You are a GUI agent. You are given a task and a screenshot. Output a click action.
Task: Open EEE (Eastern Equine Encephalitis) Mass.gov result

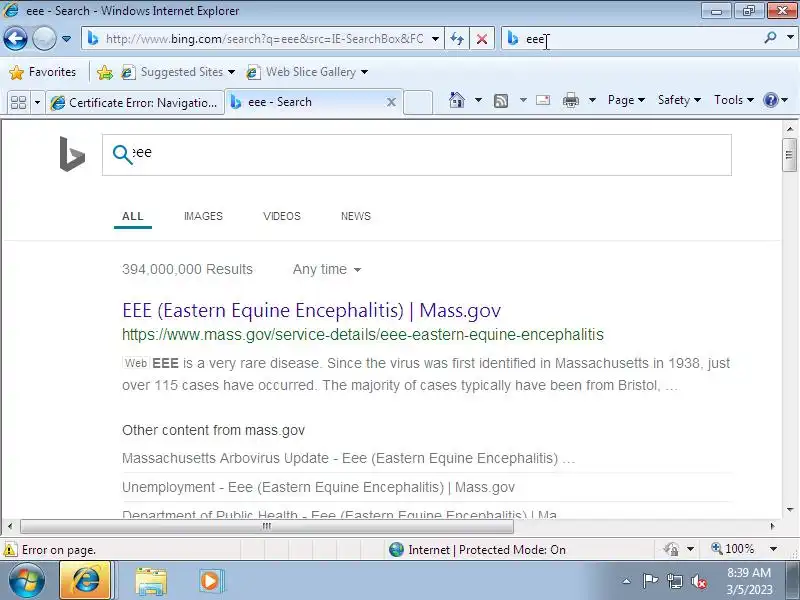click(312, 310)
